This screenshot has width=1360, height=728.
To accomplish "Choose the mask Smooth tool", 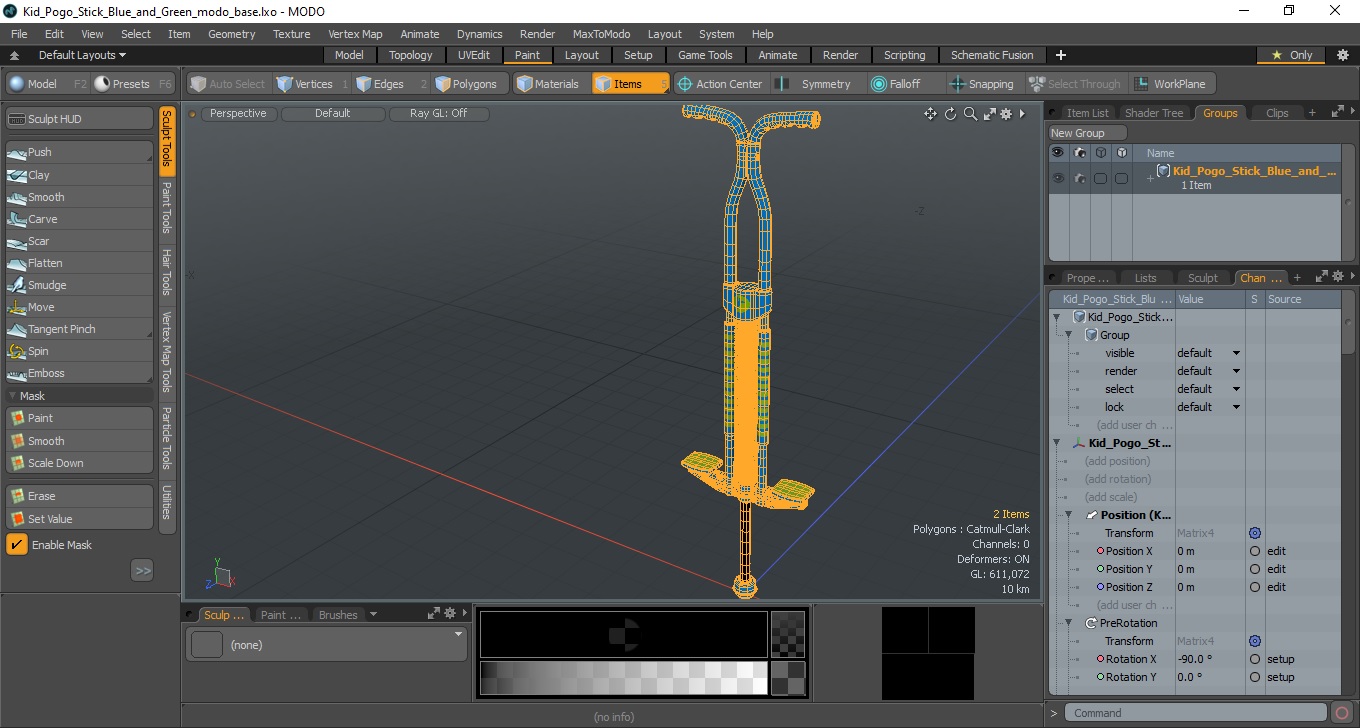I will point(80,441).
